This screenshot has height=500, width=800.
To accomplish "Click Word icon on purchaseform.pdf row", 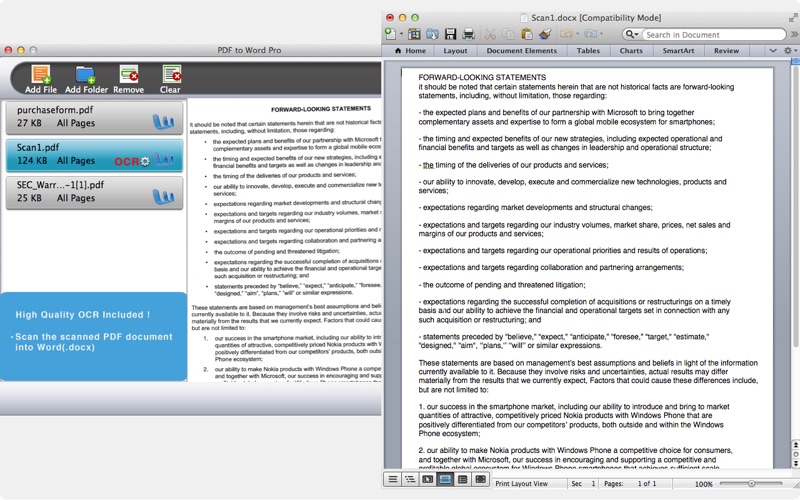I will coord(163,122).
